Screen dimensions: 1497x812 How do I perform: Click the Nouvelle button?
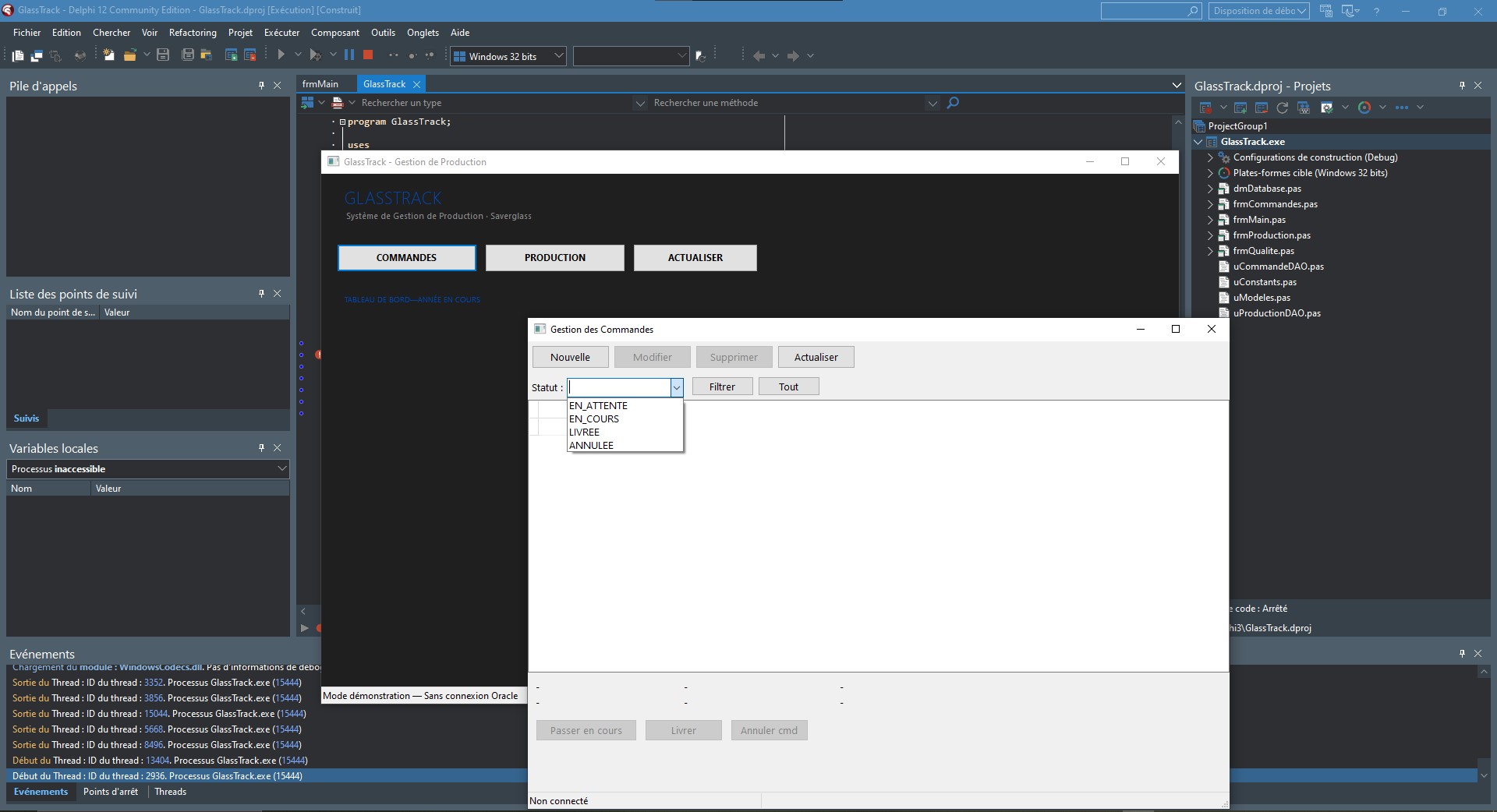pyautogui.click(x=570, y=357)
